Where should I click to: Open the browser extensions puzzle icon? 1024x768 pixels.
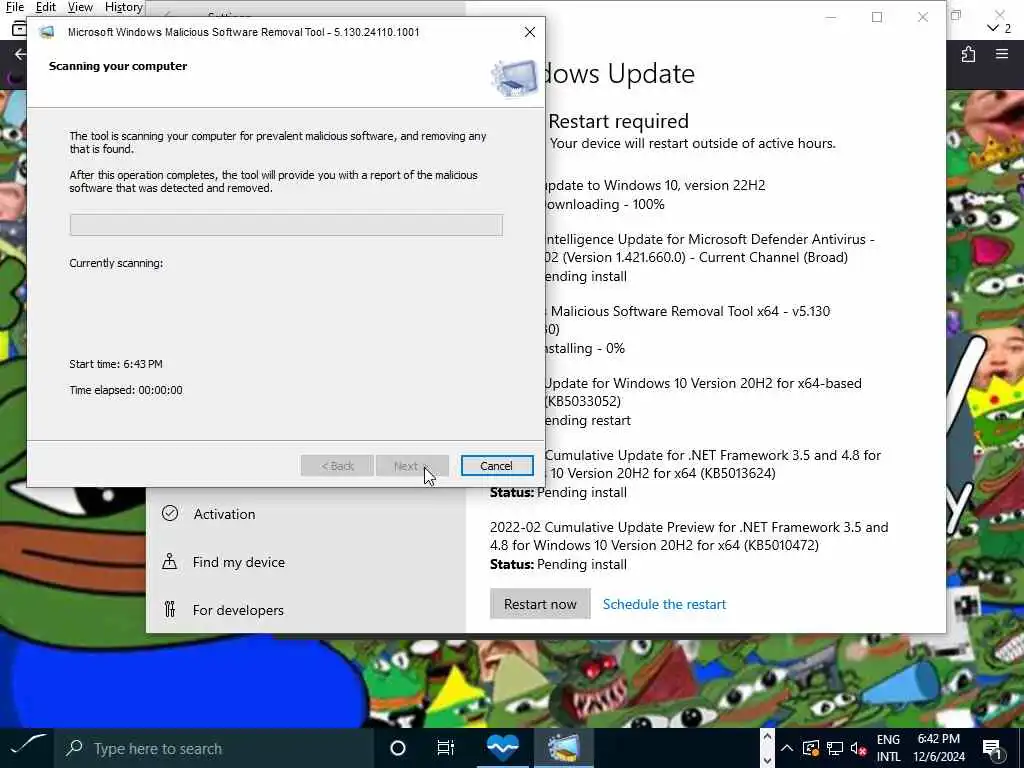968,54
